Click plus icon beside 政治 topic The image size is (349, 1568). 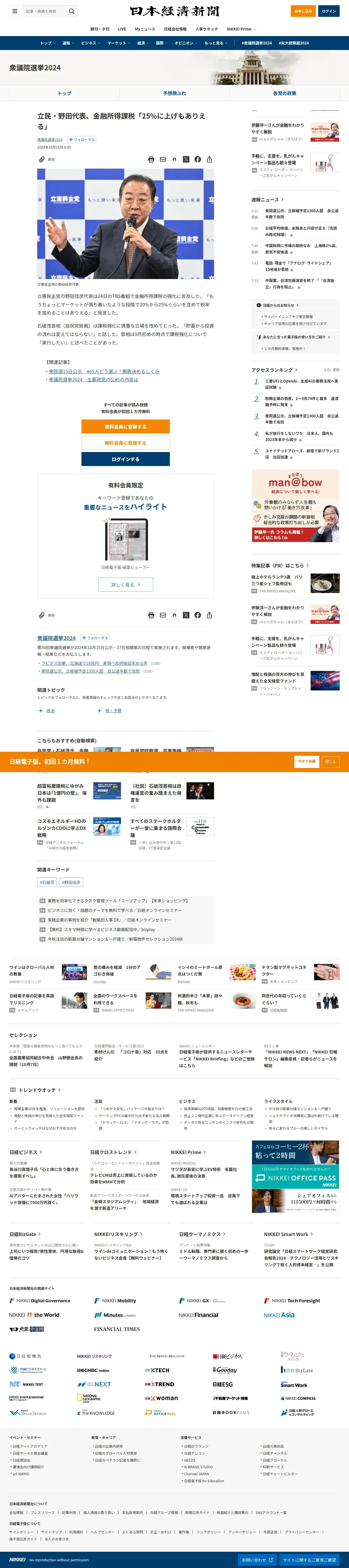click(x=41, y=711)
